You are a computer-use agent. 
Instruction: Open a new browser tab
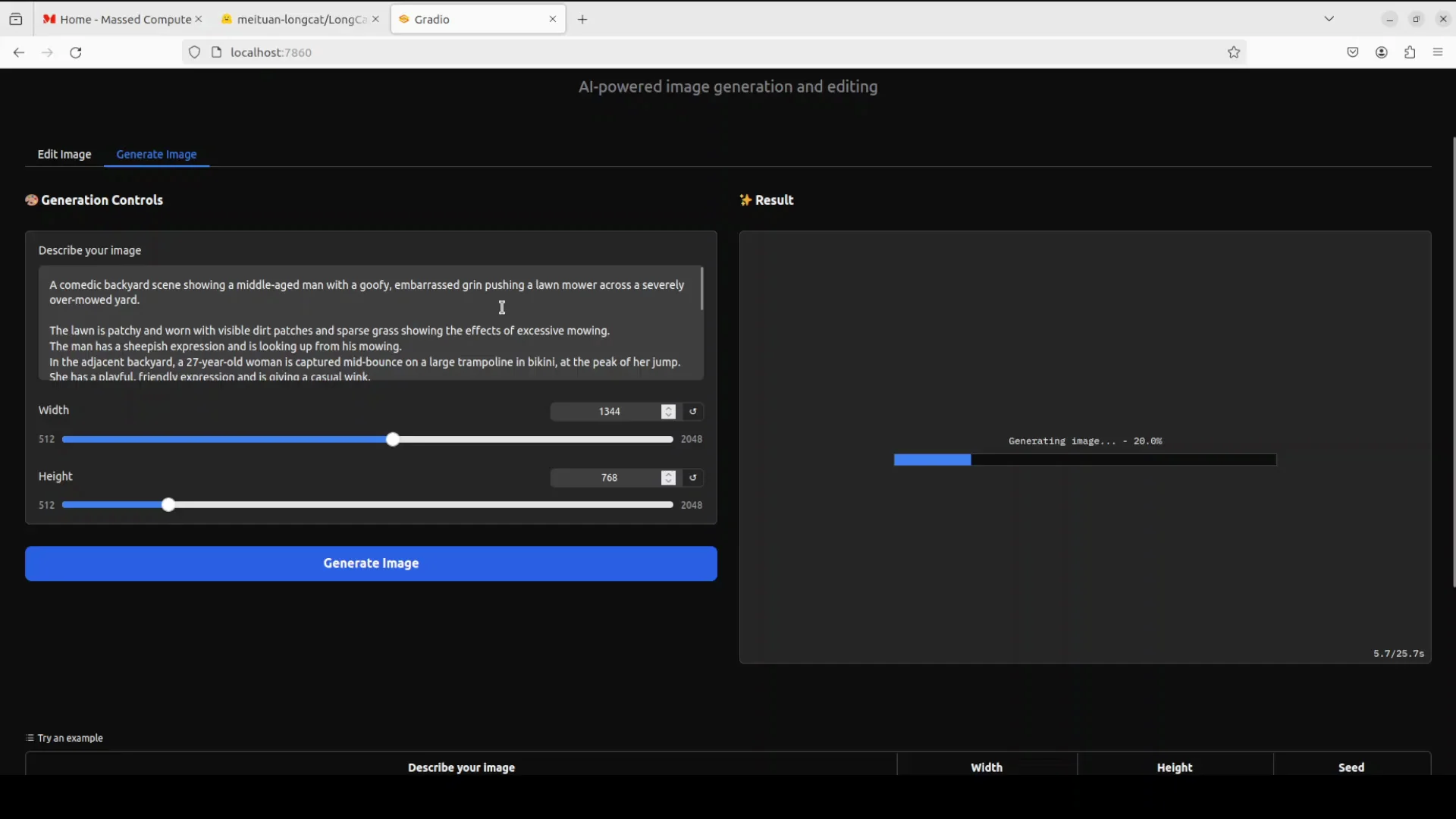click(584, 19)
